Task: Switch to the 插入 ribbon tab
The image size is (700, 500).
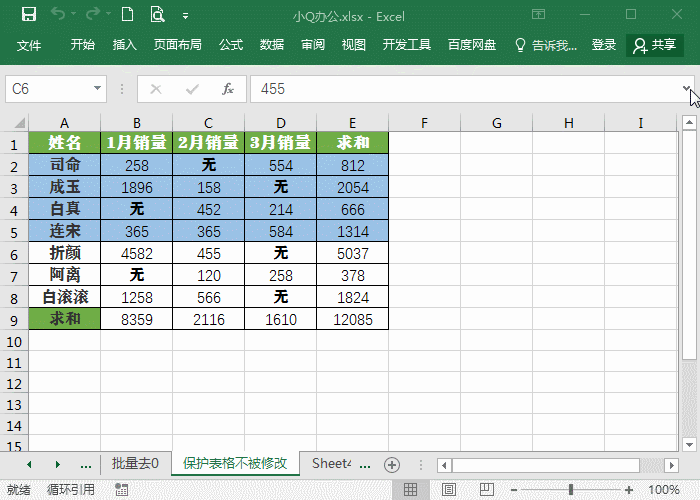Action: (x=125, y=45)
